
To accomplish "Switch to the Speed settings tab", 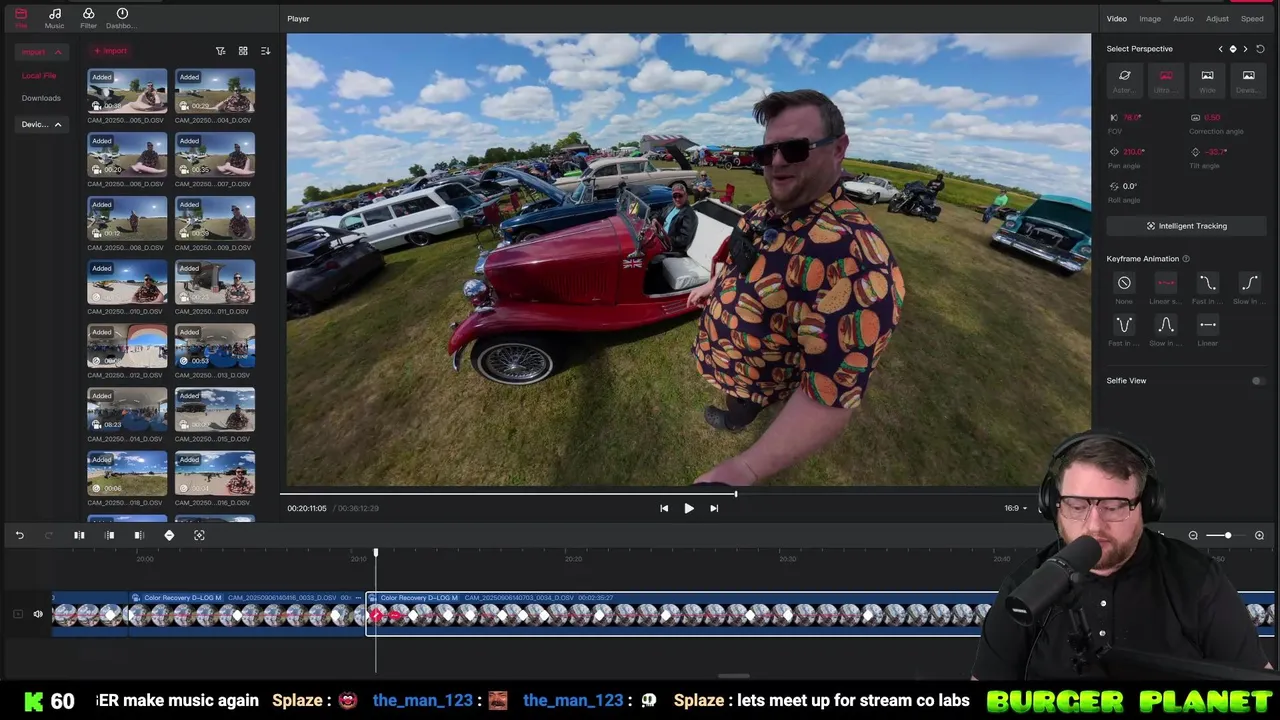I will [x=1252, y=19].
